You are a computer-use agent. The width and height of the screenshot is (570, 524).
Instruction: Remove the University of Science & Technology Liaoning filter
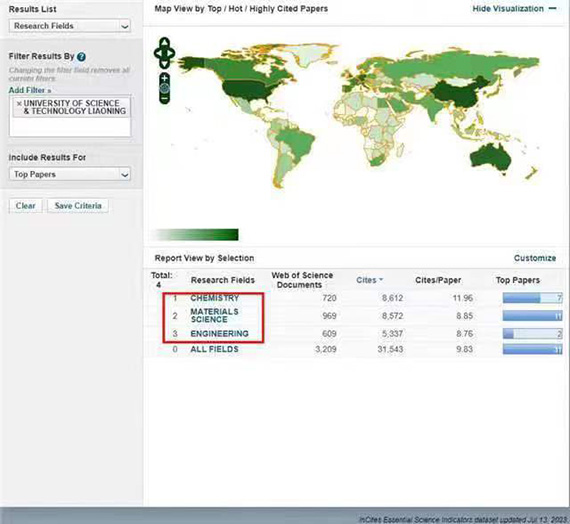[19, 104]
